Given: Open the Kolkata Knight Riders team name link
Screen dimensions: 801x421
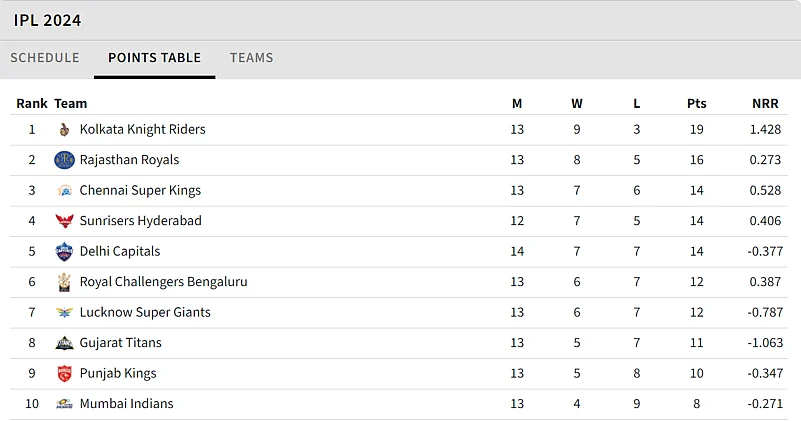Looking at the screenshot, I should pyautogui.click(x=143, y=129).
